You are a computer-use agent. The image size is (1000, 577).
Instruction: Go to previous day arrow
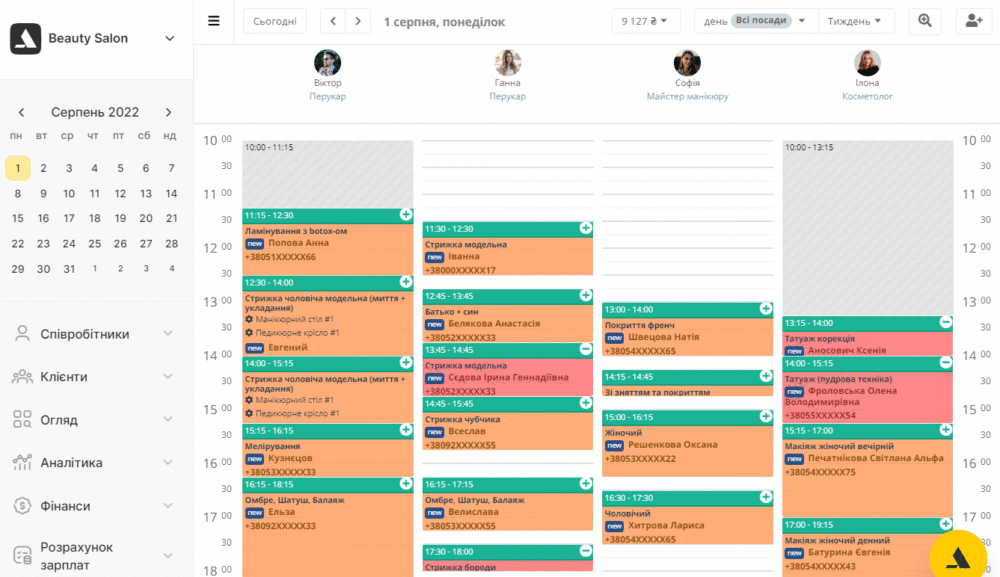[332, 21]
